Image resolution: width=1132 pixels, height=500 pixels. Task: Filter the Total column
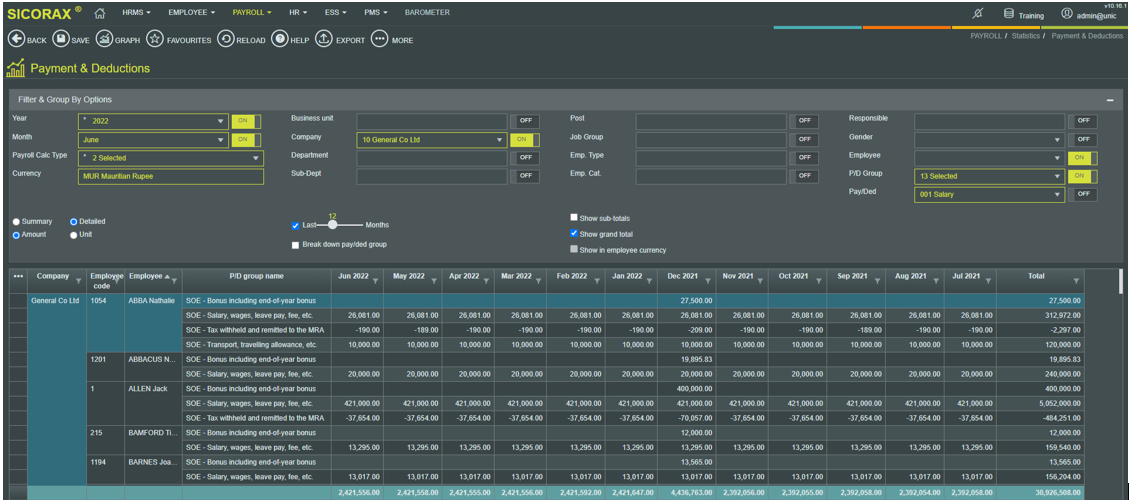click(1076, 281)
